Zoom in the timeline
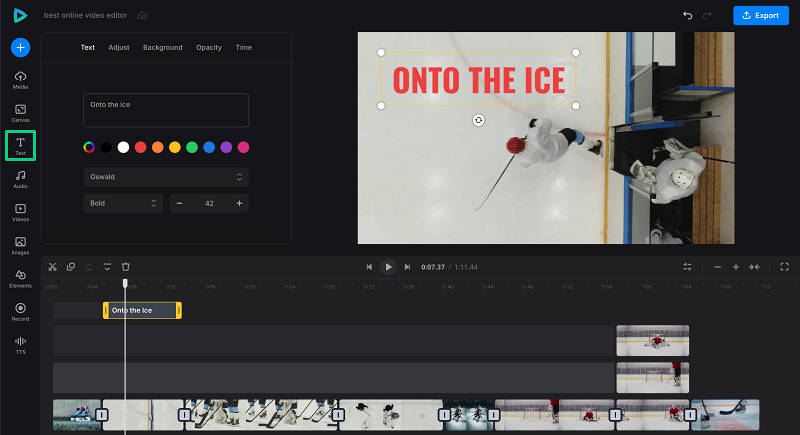800x435 pixels. [x=736, y=267]
